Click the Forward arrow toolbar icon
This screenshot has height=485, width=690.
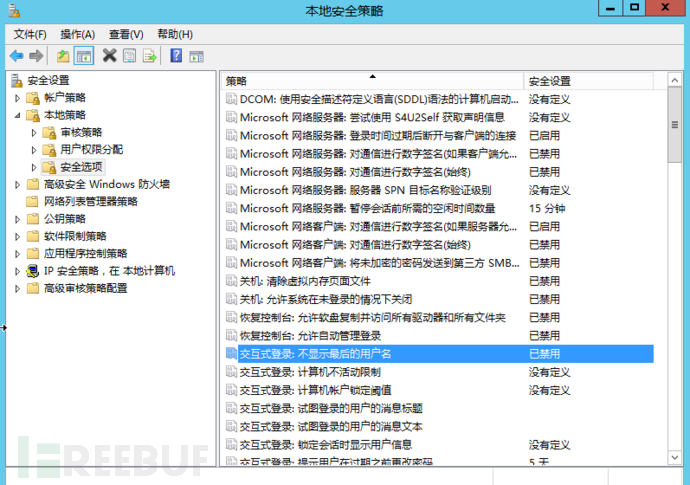click(36, 56)
